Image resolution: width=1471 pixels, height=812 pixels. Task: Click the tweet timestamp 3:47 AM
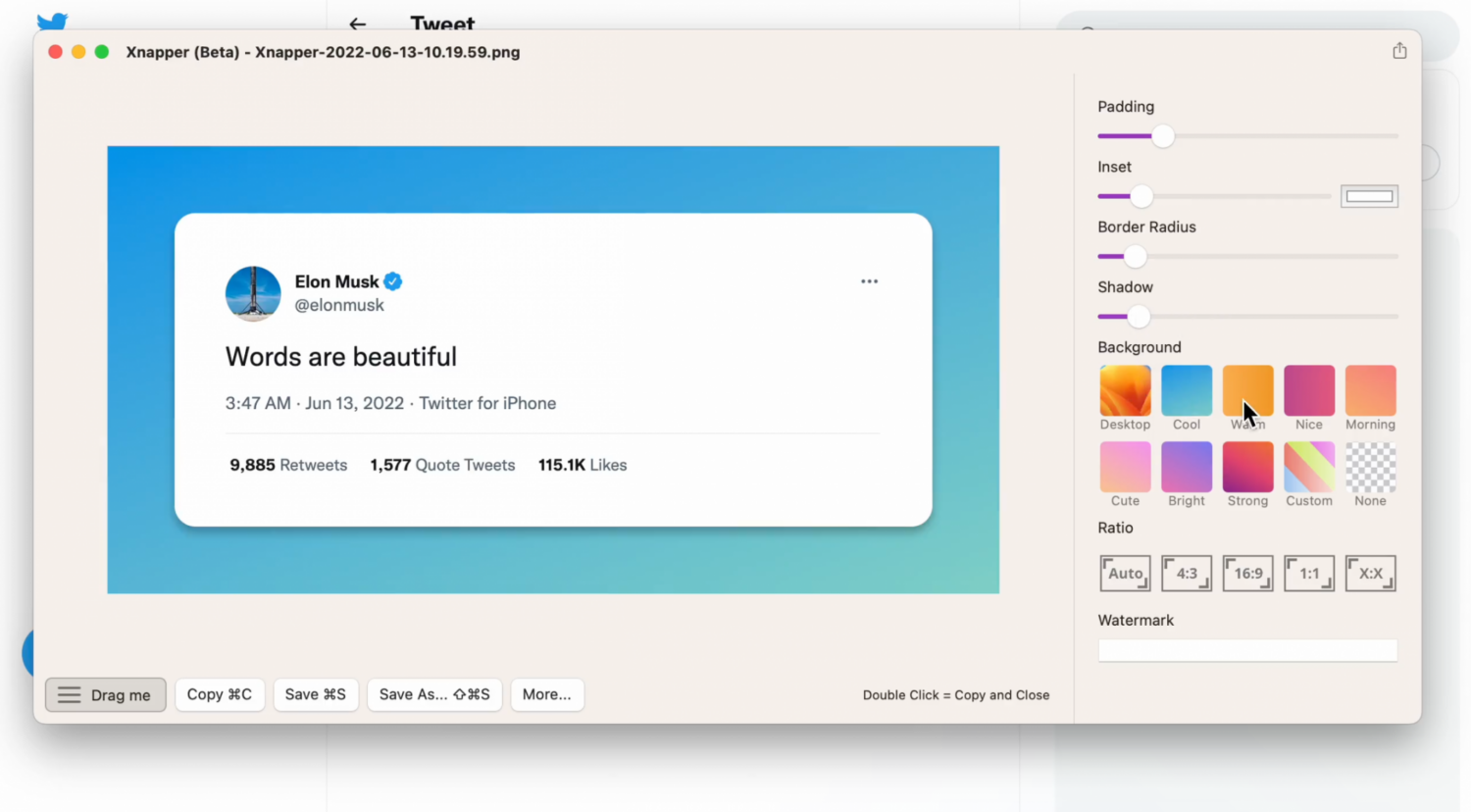click(258, 403)
